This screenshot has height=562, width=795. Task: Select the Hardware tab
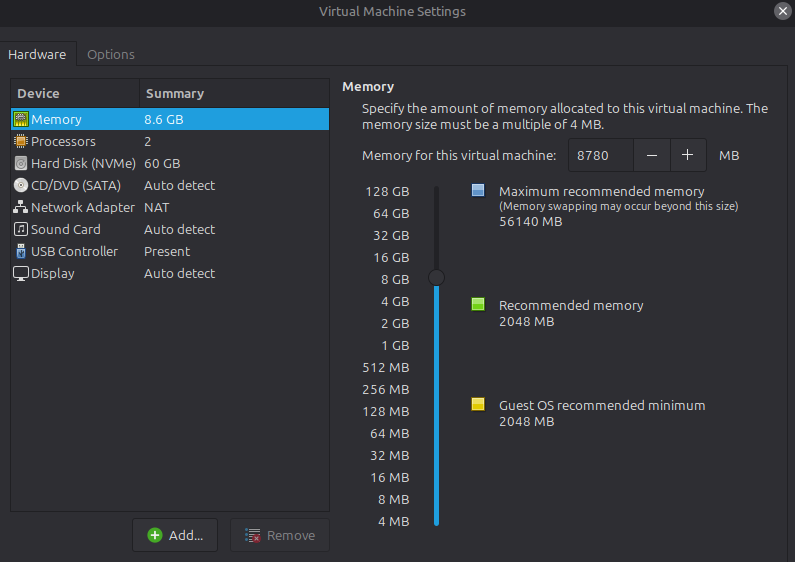[x=37, y=54]
